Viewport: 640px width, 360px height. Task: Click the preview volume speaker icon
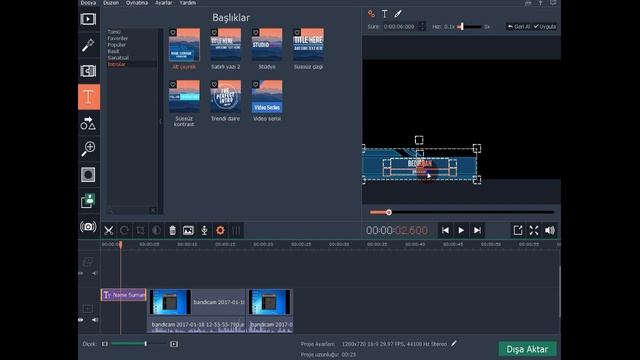(550, 230)
